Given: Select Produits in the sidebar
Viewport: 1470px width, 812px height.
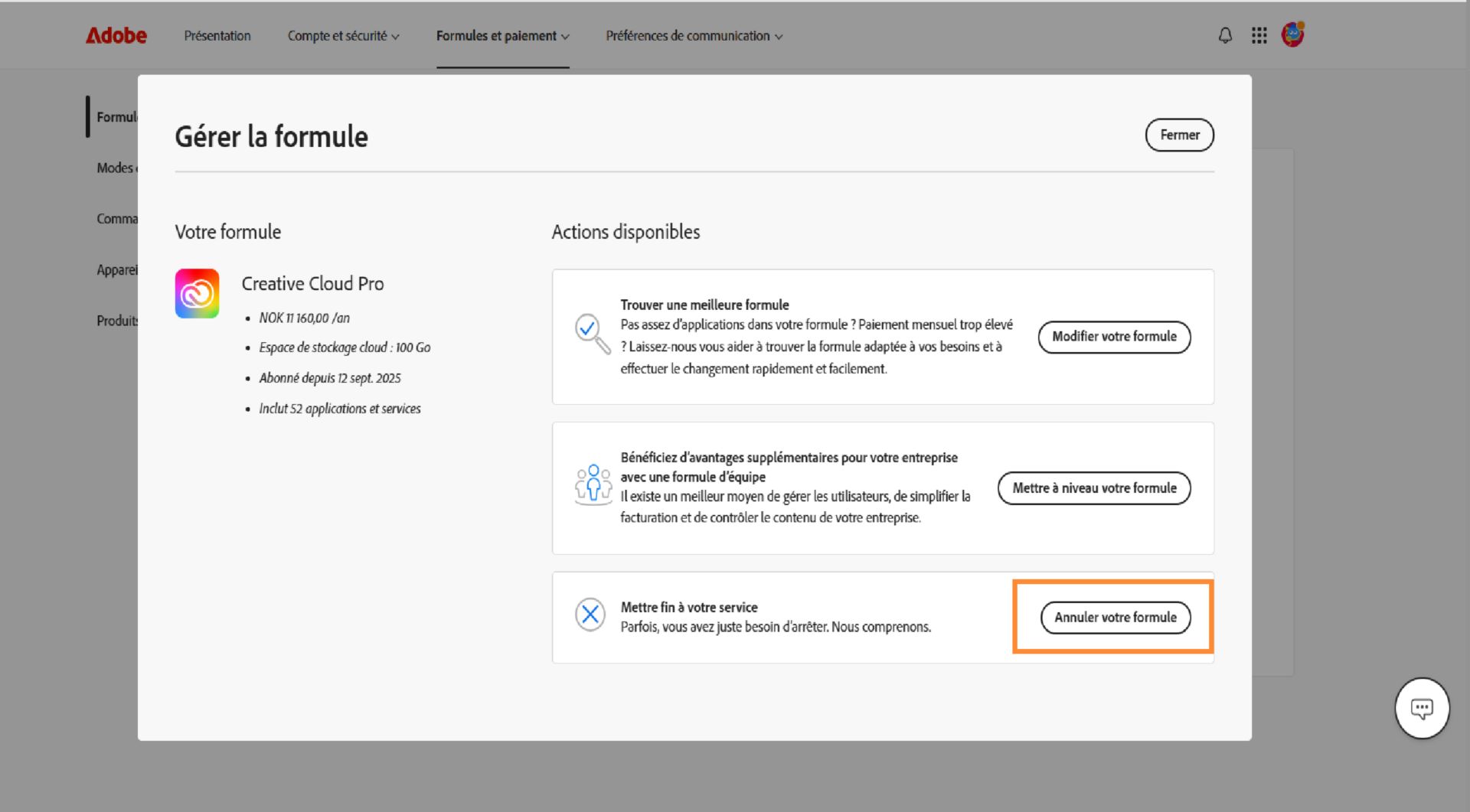Looking at the screenshot, I should 116,321.
